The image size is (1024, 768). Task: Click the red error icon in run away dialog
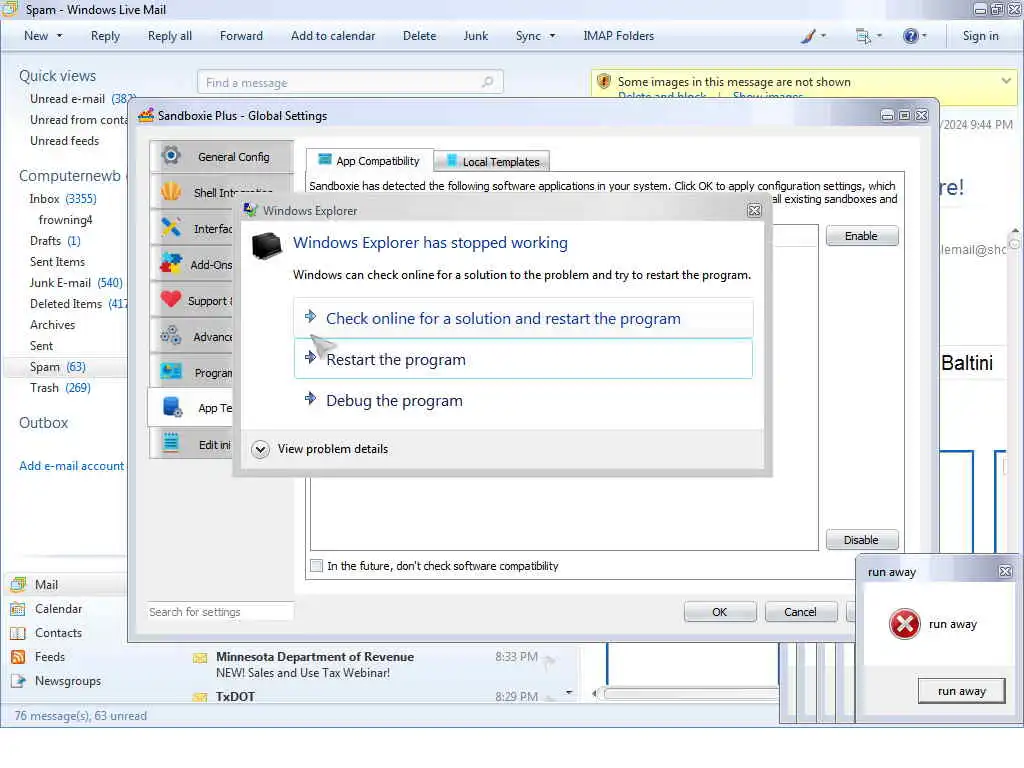[x=904, y=624]
